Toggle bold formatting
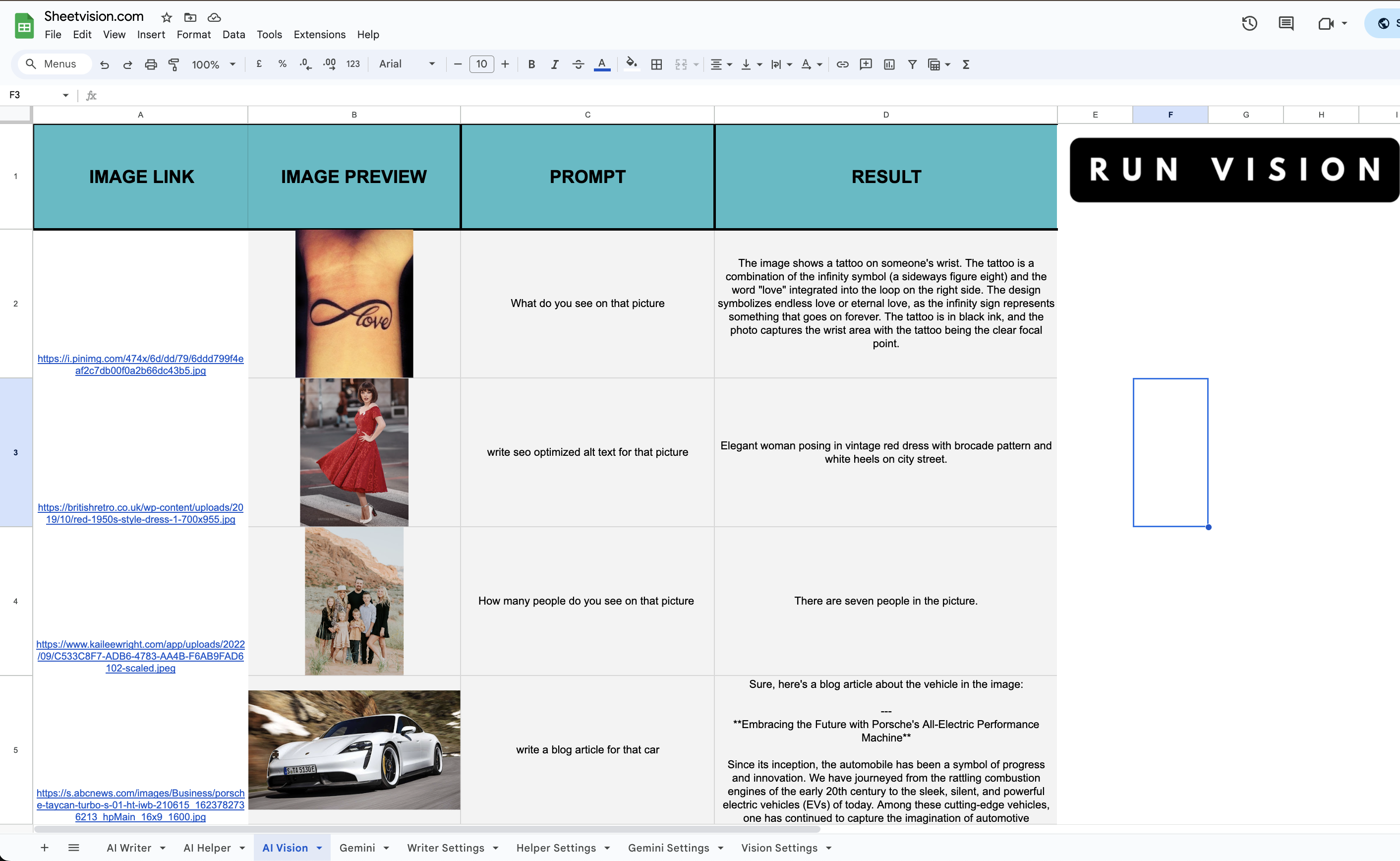The image size is (1400, 861). point(531,64)
